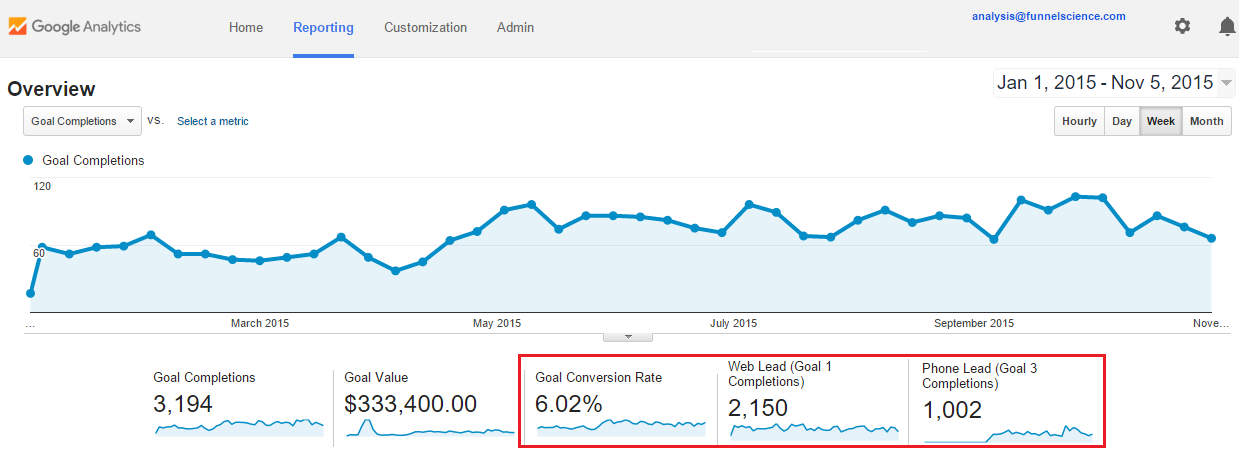
Task: Click the blue Goal Completions legend dot
Action: pyautogui.click(x=28, y=160)
